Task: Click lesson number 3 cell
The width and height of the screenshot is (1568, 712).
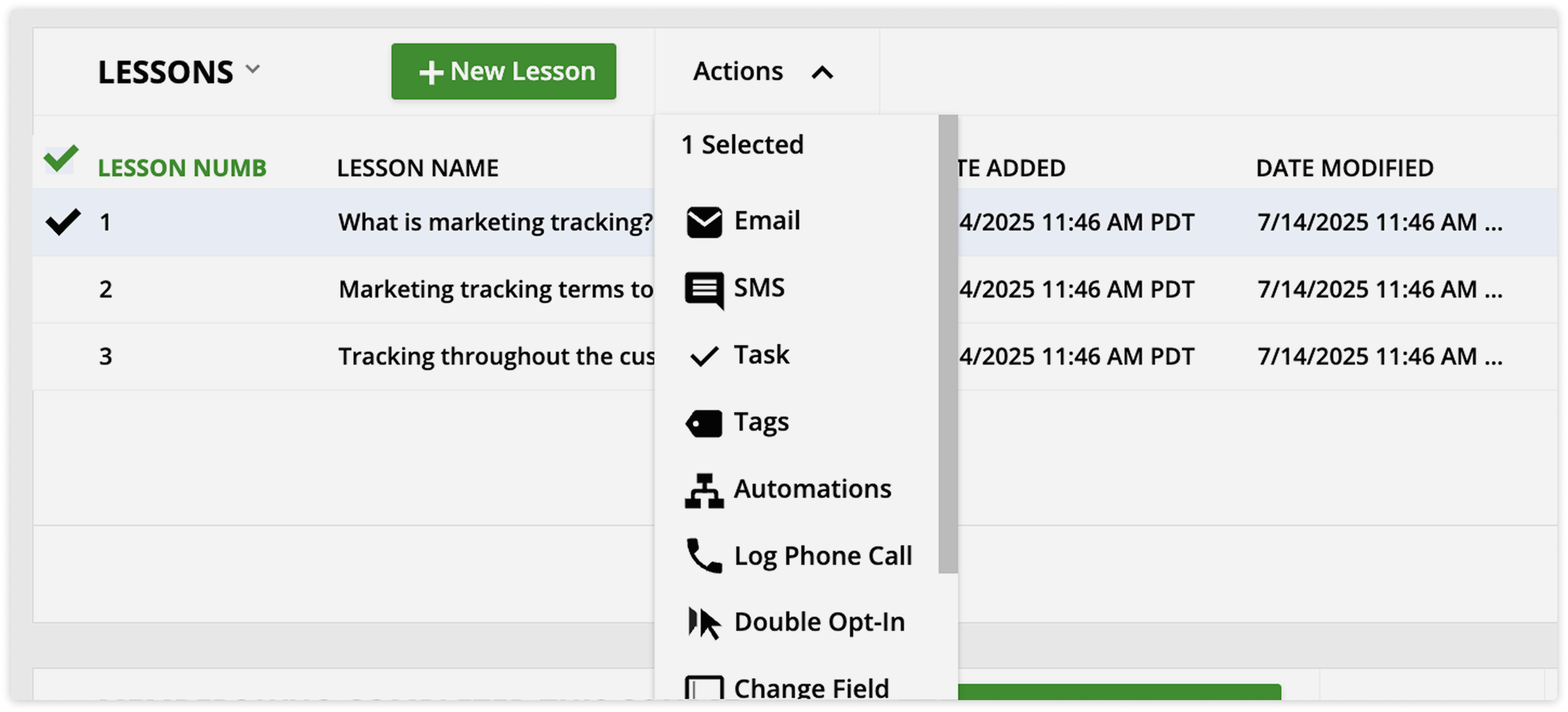Action: [x=106, y=357]
